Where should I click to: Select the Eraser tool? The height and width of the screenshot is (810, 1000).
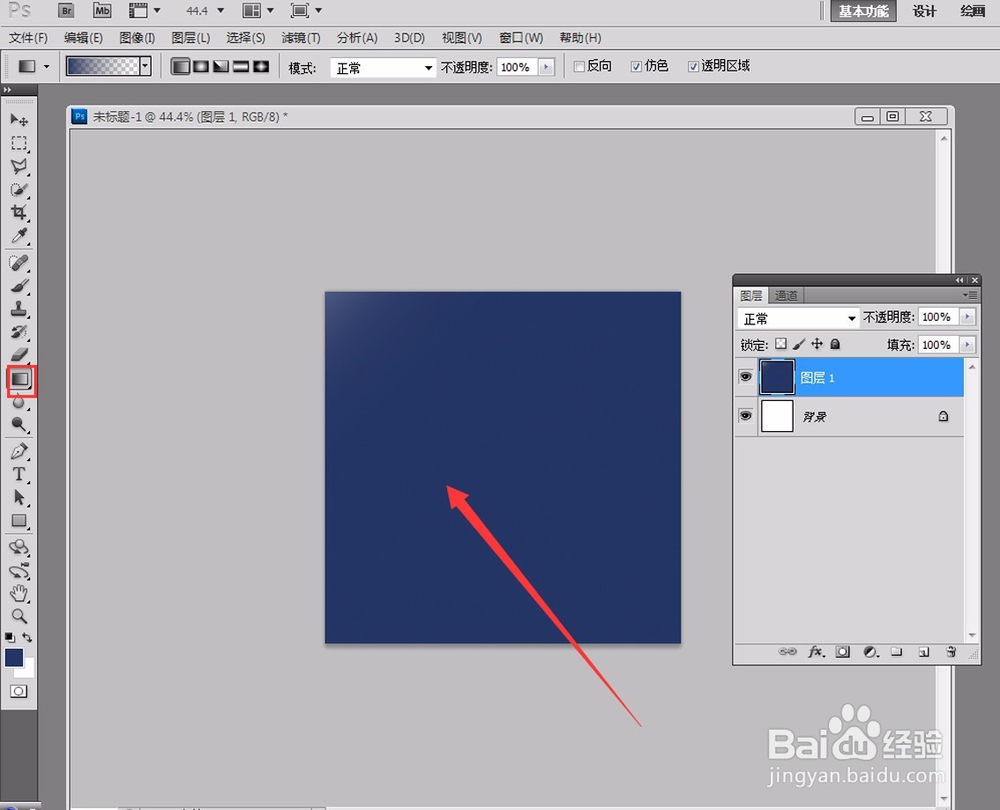pos(19,355)
